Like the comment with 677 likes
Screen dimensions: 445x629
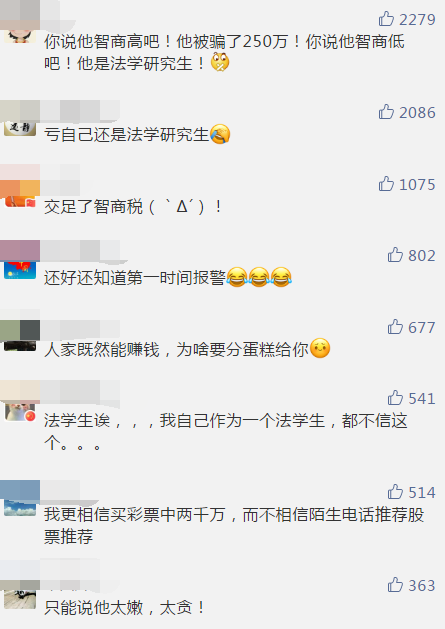click(x=395, y=327)
